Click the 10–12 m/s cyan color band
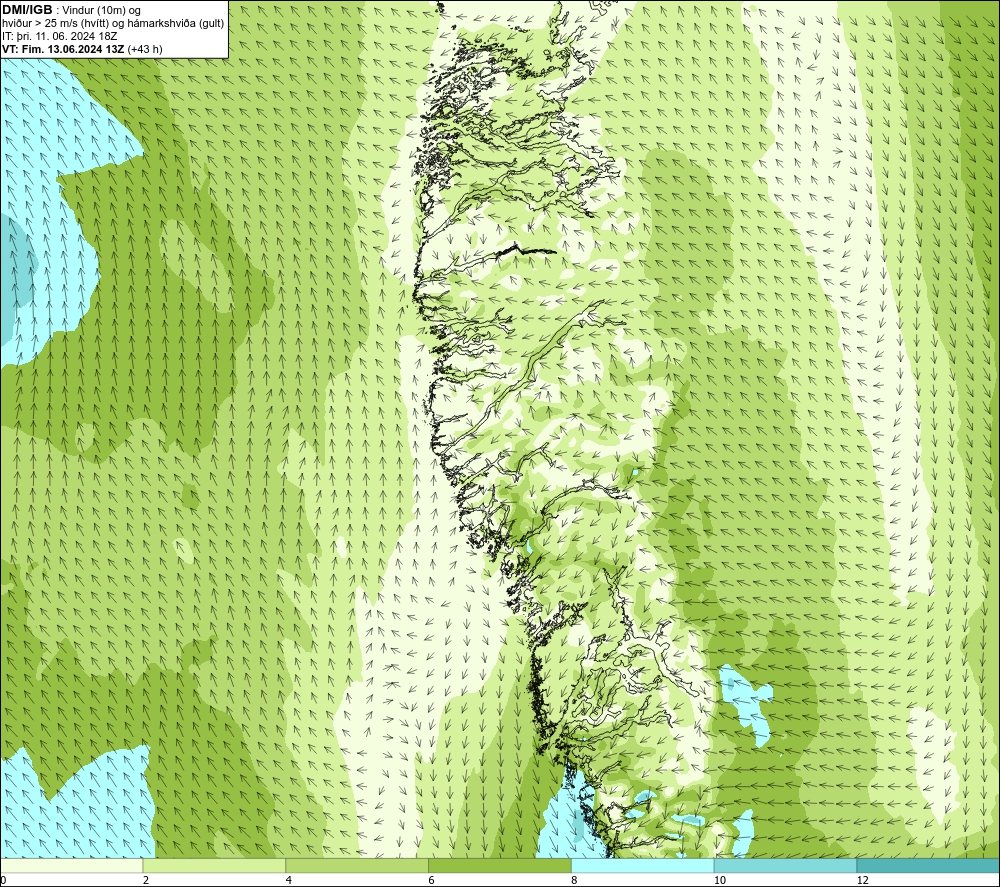This screenshot has width=1000, height=887. click(x=786, y=865)
